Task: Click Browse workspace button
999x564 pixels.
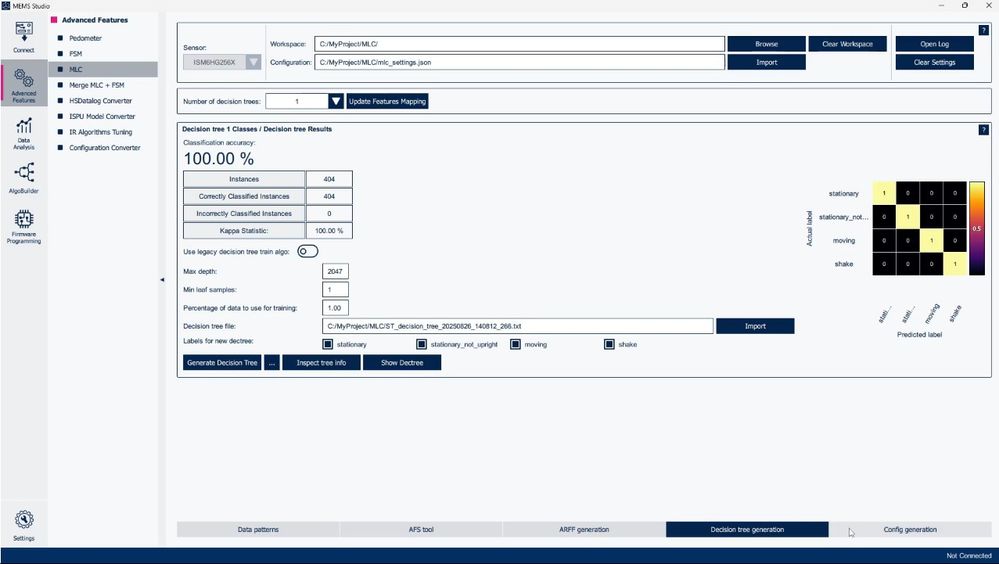Action: (x=766, y=44)
